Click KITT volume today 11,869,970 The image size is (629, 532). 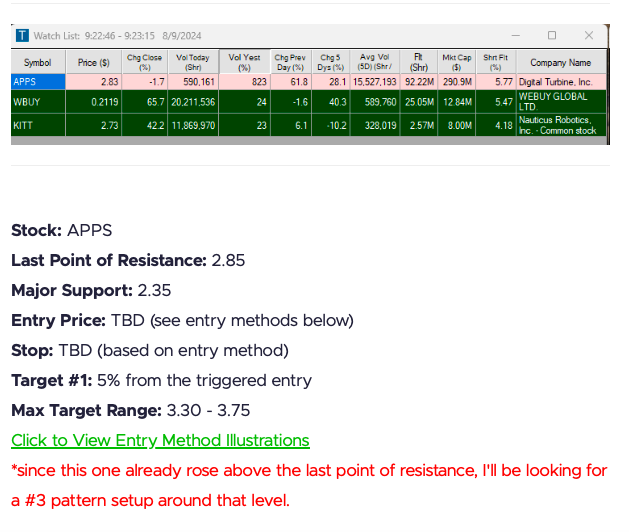coord(193,126)
